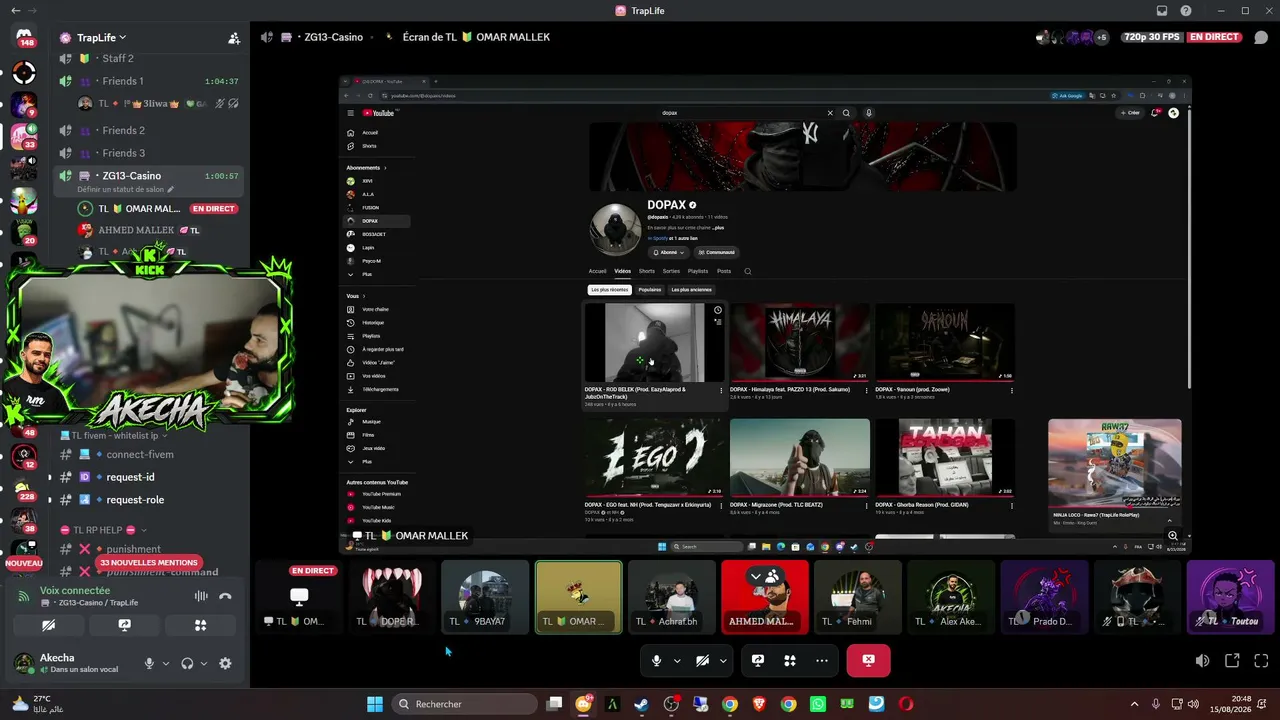The image size is (1280, 720).
Task: Enter full screen mode icon
Action: pyautogui.click(x=1261, y=660)
